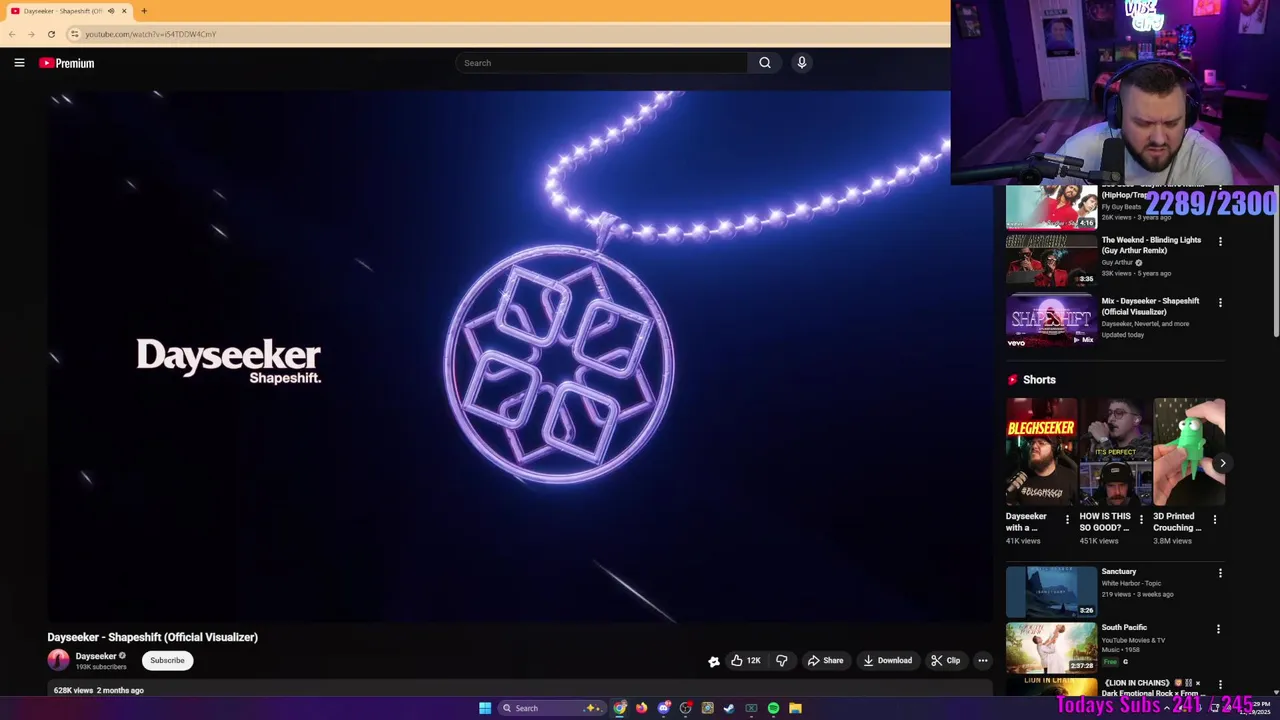
Task: Open Windows Start menu
Action: pos(485,708)
